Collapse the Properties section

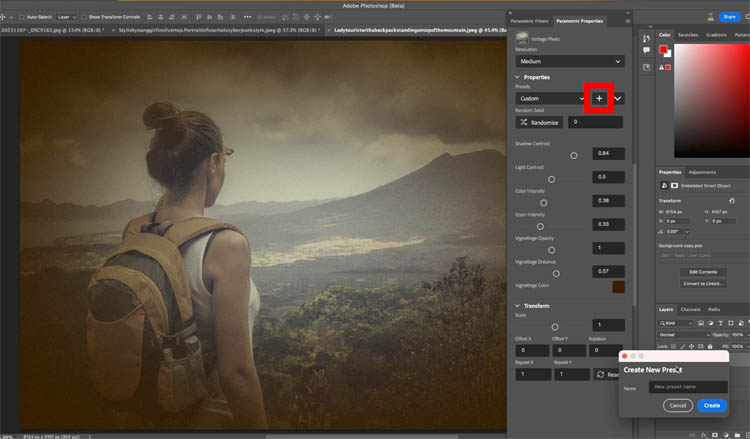517,77
